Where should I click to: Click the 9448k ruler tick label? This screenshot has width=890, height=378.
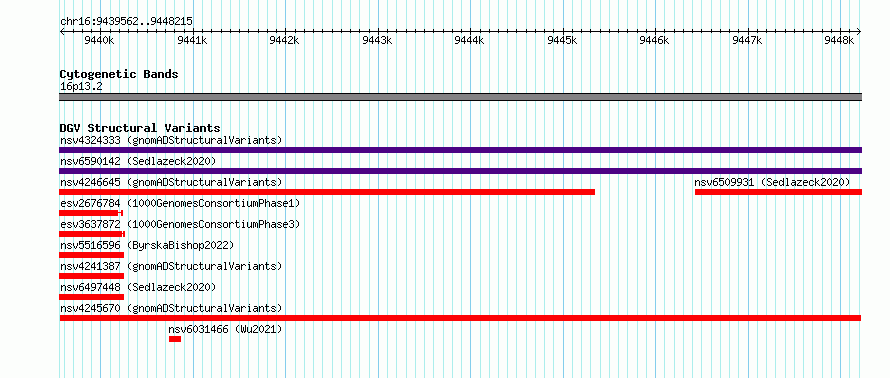pos(839,41)
